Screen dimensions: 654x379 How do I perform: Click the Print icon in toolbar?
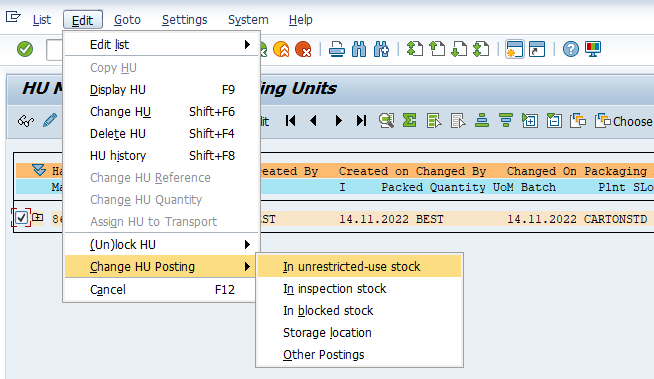(337, 49)
